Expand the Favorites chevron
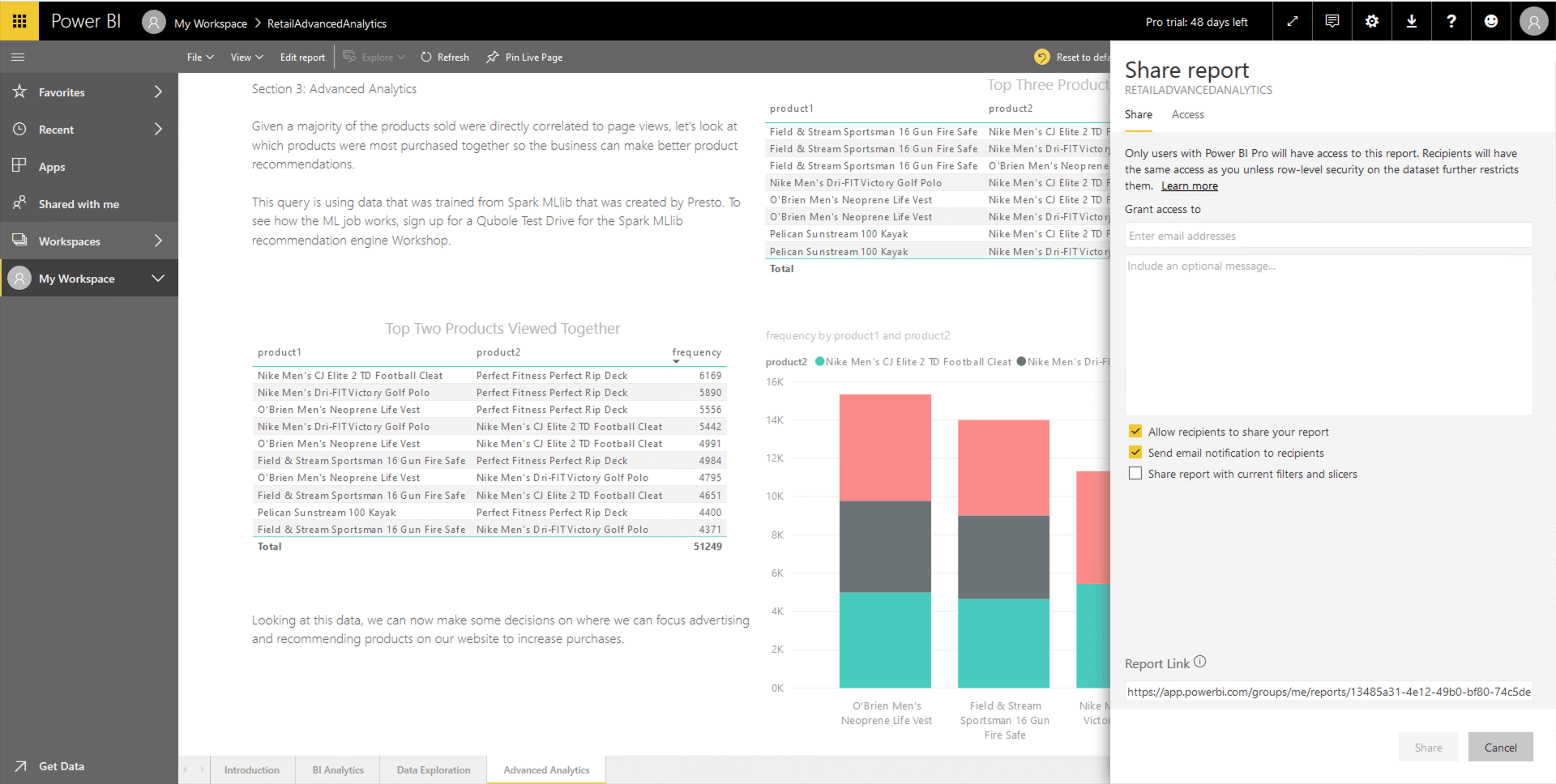 (158, 92)
